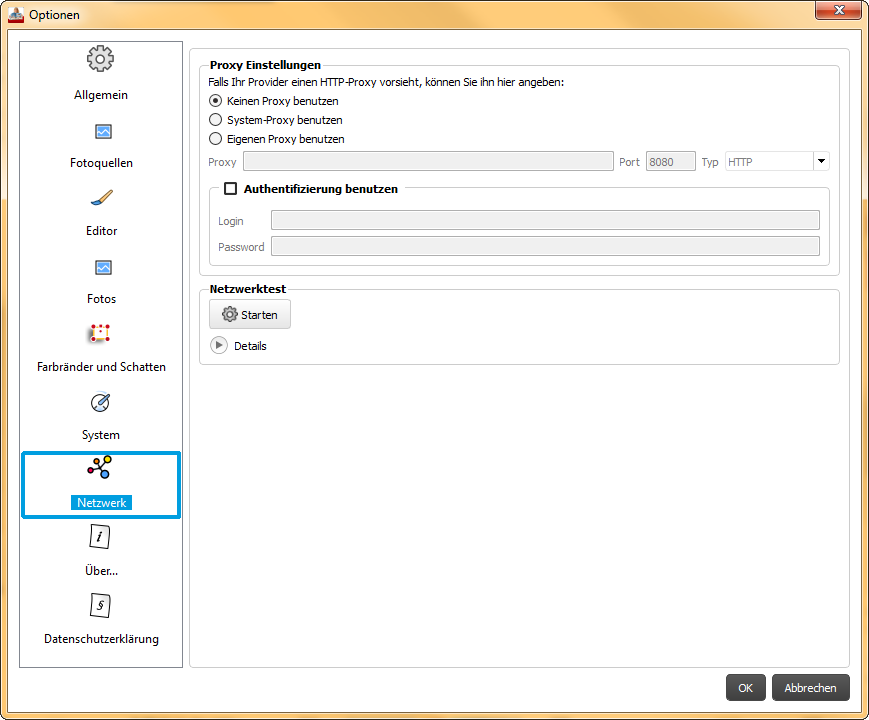Viewport: 869px width, 720px height.
Task: Start the network test with Starten
Action: (250, 314)
